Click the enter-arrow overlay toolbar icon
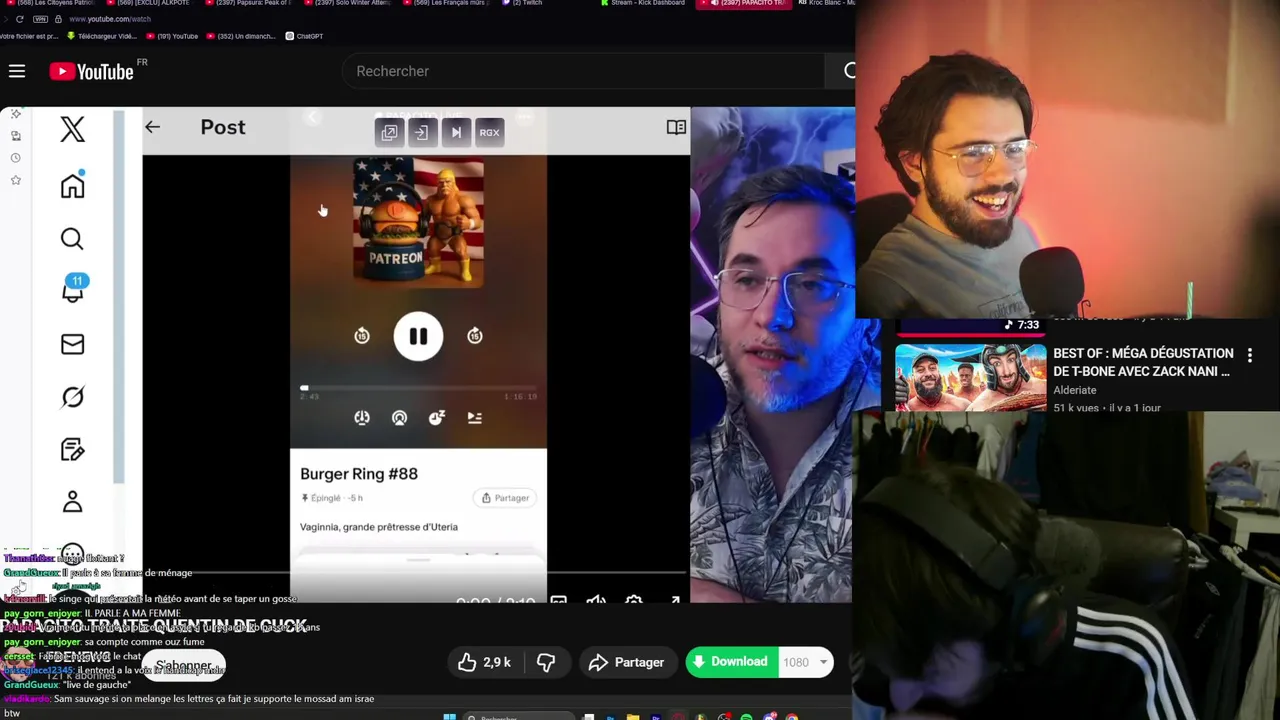Screen dimensions: 1280x720 pos(421,132)
